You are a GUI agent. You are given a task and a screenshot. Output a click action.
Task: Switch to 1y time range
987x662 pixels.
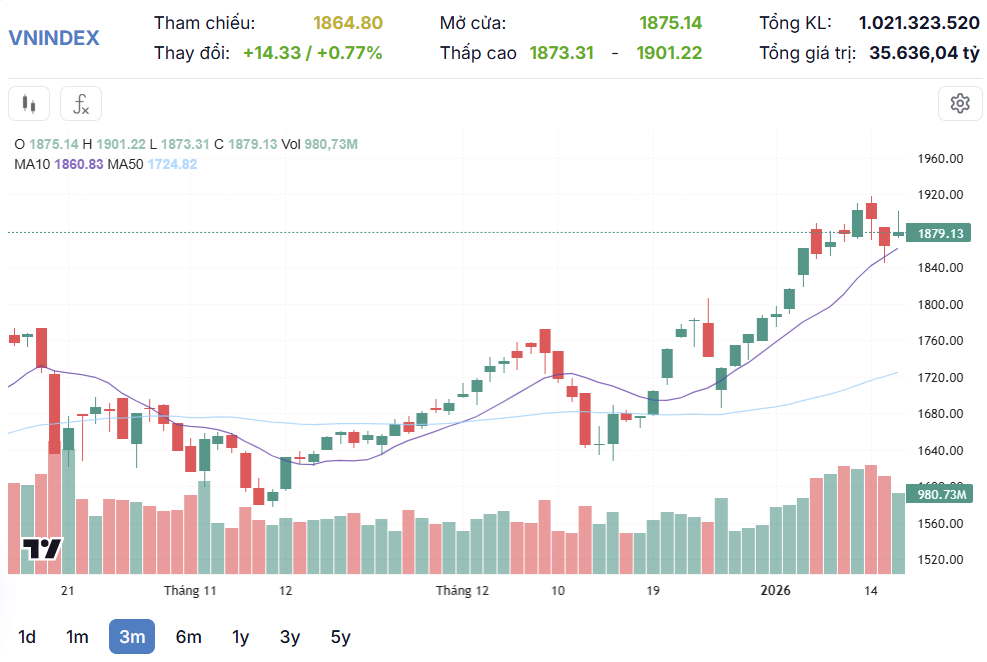tap(240, 637)
